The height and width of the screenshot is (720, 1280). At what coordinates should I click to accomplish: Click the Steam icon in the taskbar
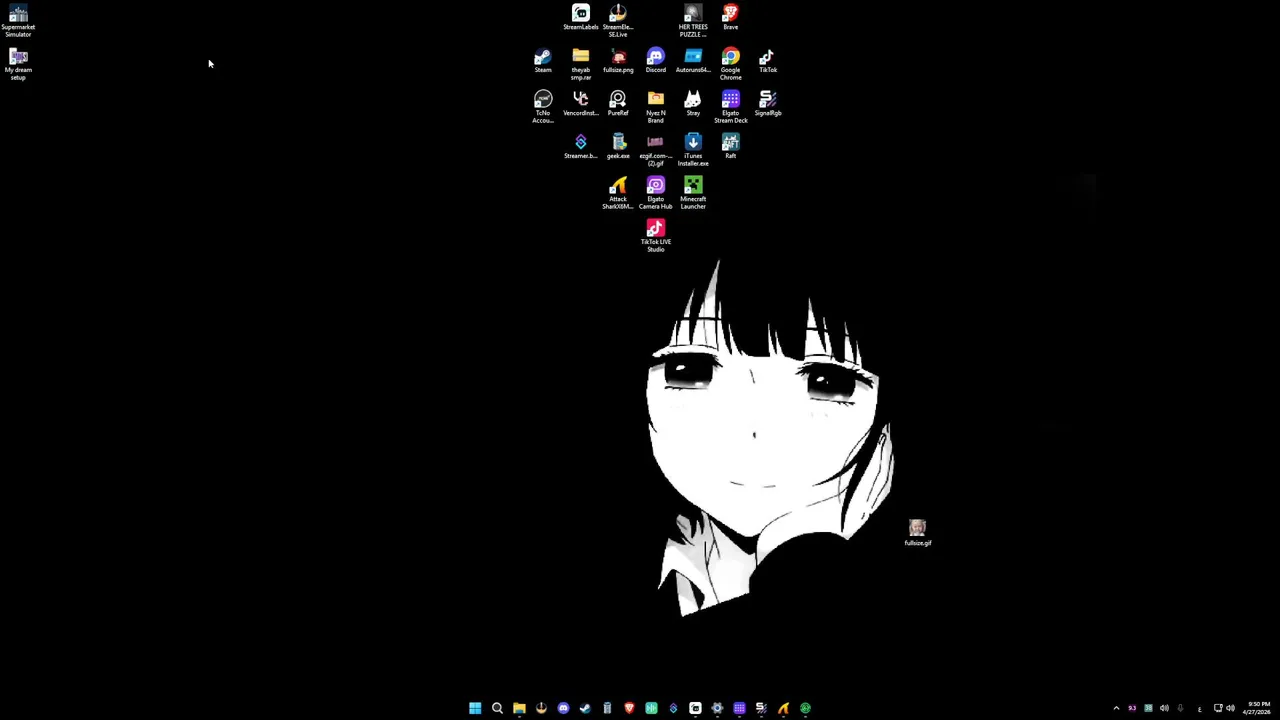coord(585,708)
